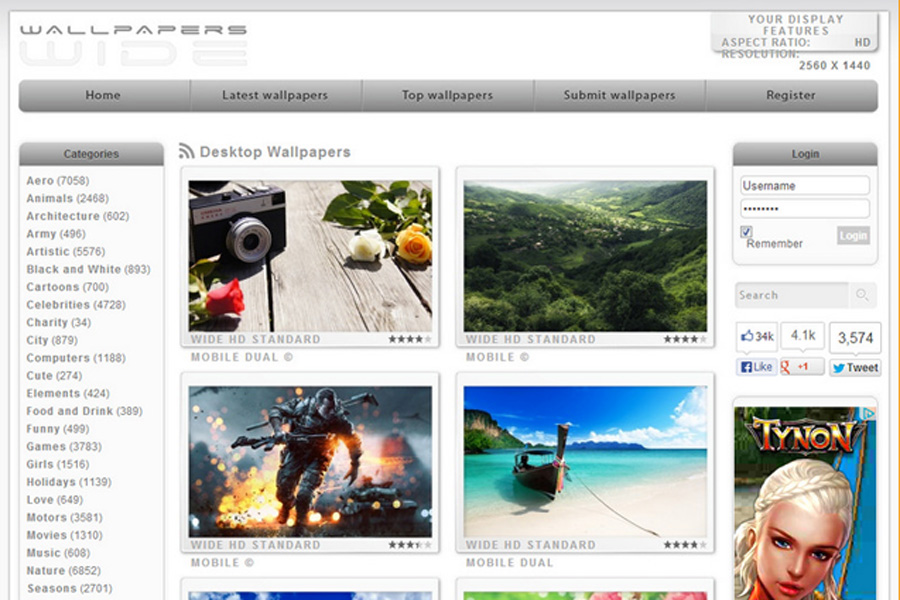Select the Black and White category

pyautogui.click(x=88, y=269)
